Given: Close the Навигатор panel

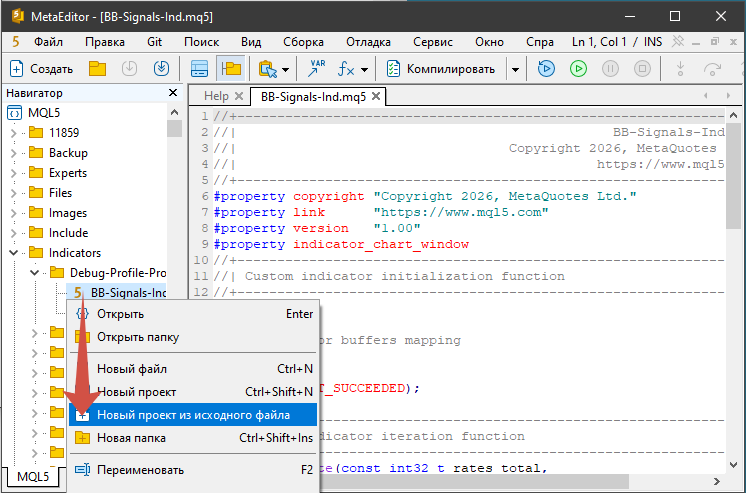Looking at the screenshot, I should [173, 93].
